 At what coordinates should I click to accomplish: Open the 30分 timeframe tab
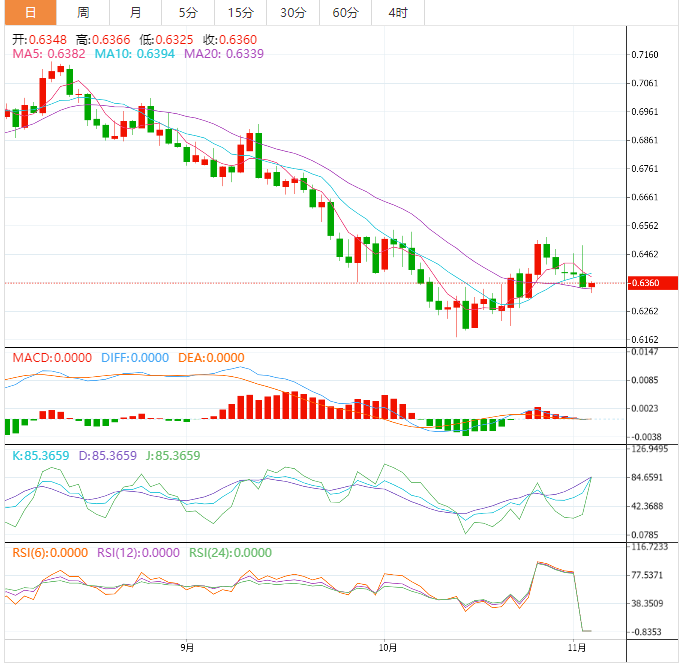(x=293, y=12)
